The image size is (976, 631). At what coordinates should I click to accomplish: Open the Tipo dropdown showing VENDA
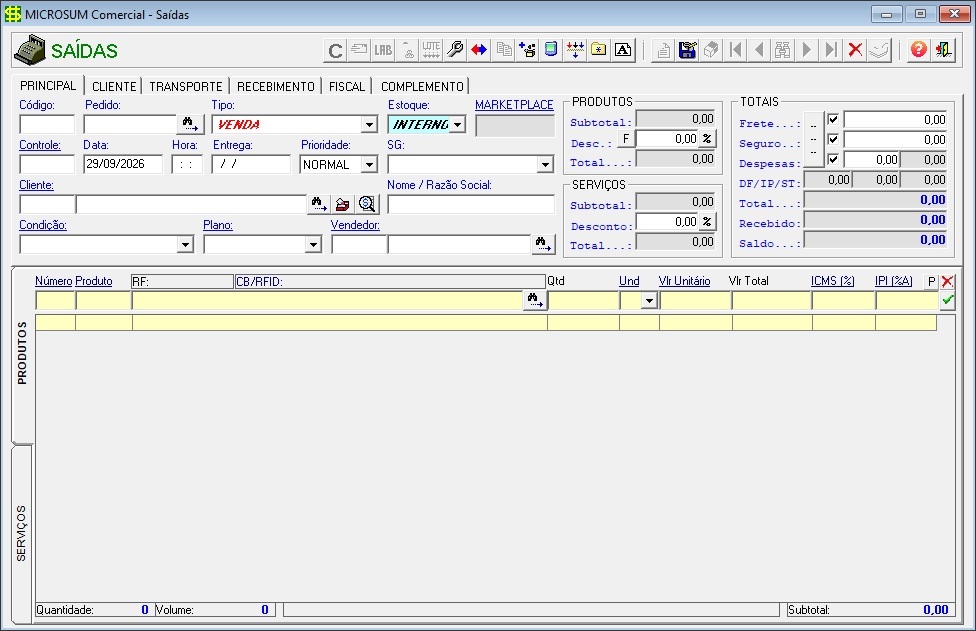tap(369, 124)
